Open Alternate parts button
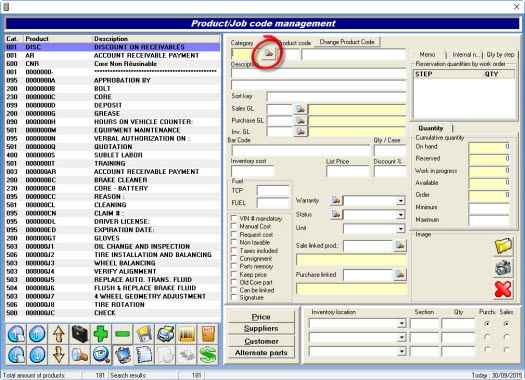 261,353
